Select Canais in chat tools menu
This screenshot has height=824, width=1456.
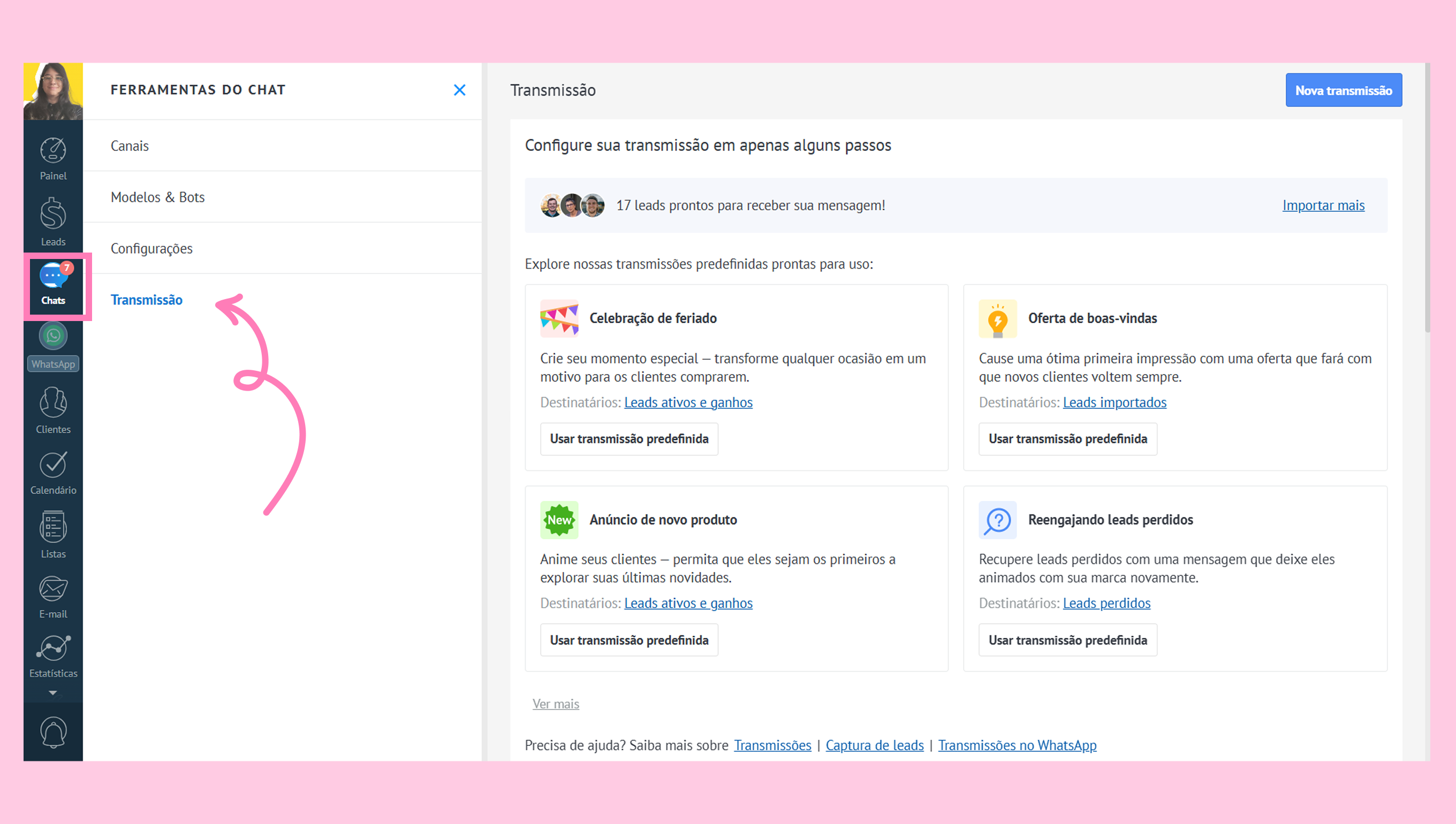[282, 146]
